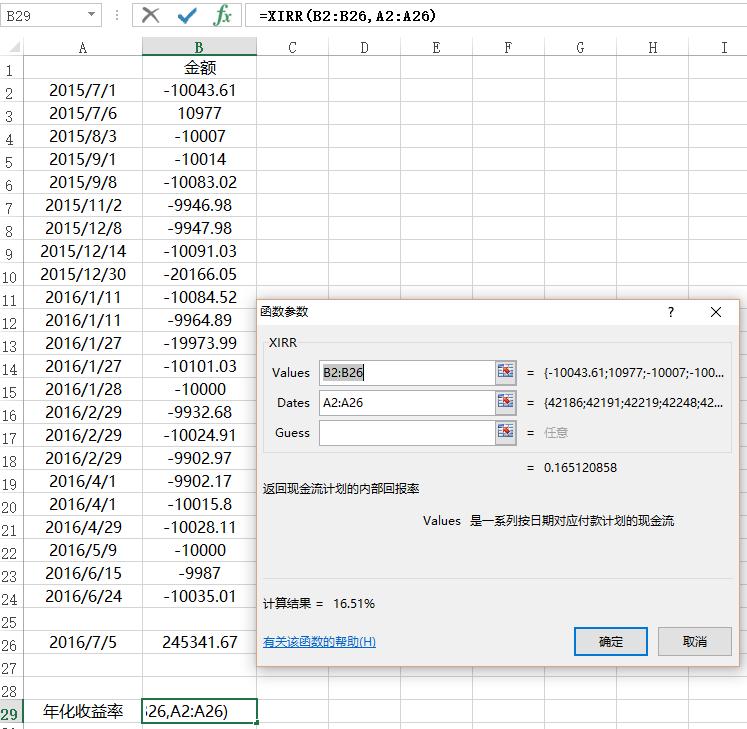Viewport: 747px width, 729px height.
Task: Select cell with date 2016/1/28
Action: coord(83,390)
